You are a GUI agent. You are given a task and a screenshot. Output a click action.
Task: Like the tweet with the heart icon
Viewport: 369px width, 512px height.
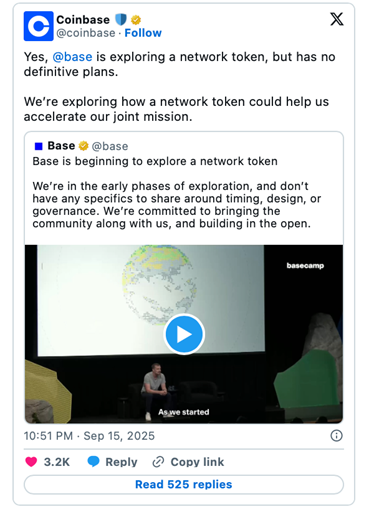[x=31, y=462]
